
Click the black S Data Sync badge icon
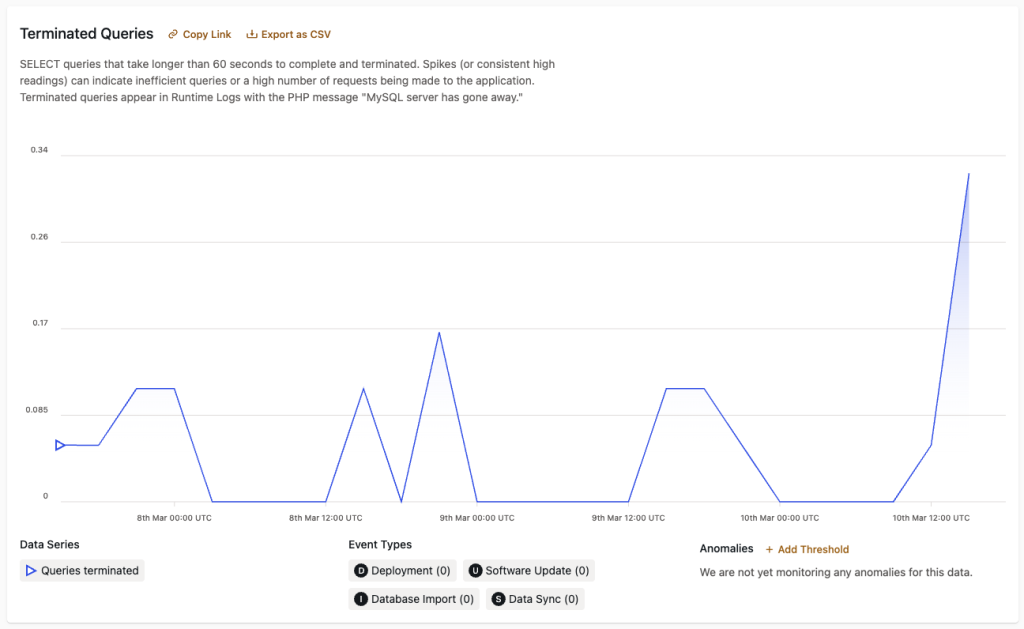click(498, 599)
